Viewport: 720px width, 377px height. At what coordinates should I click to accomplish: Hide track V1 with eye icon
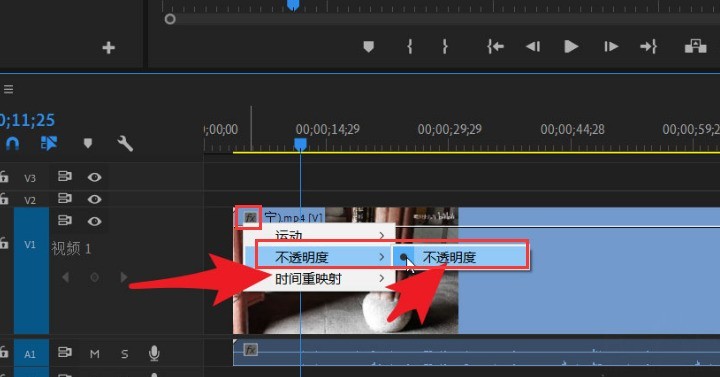pos(94,221)
